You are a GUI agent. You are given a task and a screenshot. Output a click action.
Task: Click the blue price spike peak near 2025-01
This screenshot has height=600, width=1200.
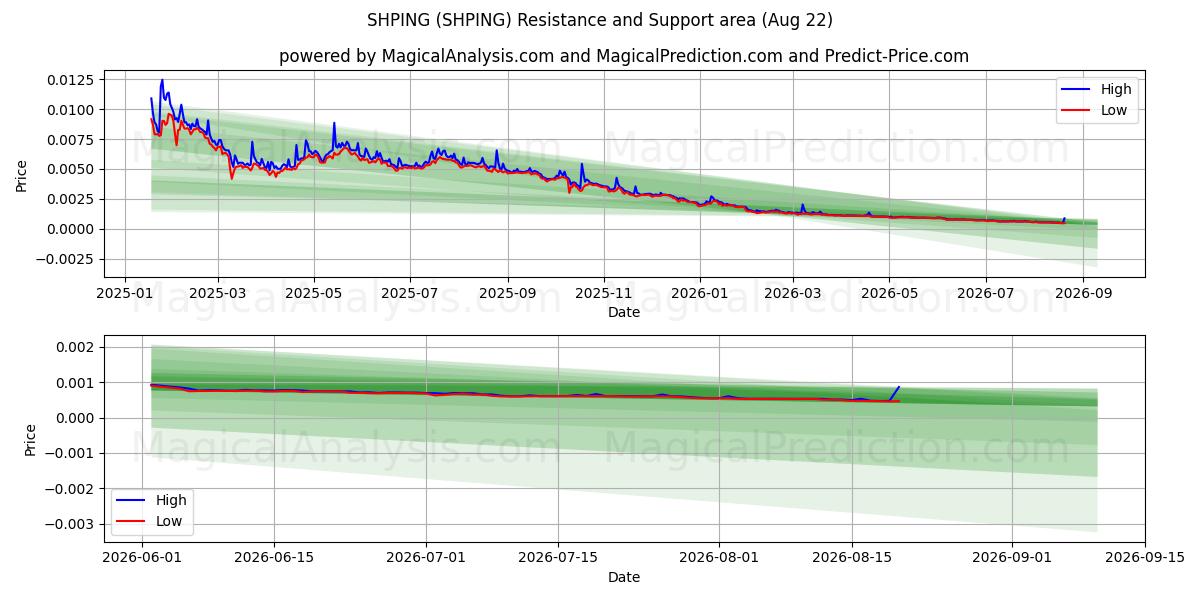[x=162, y=81]
